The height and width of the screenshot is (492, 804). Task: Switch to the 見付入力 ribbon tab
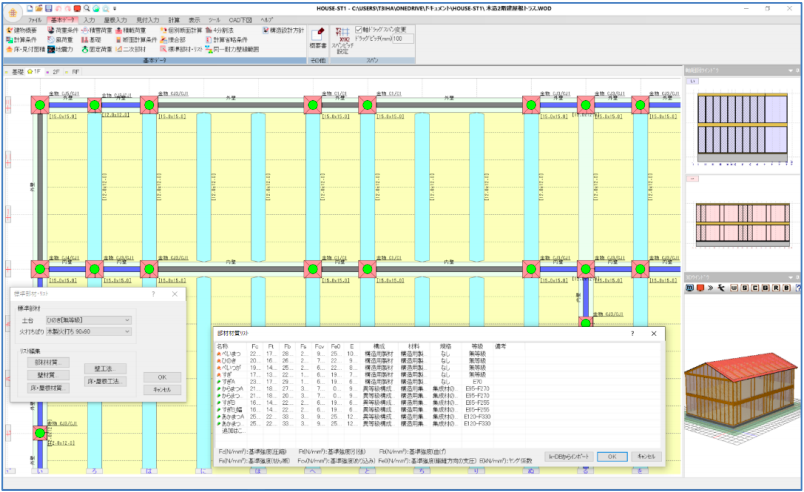[148, 20]
